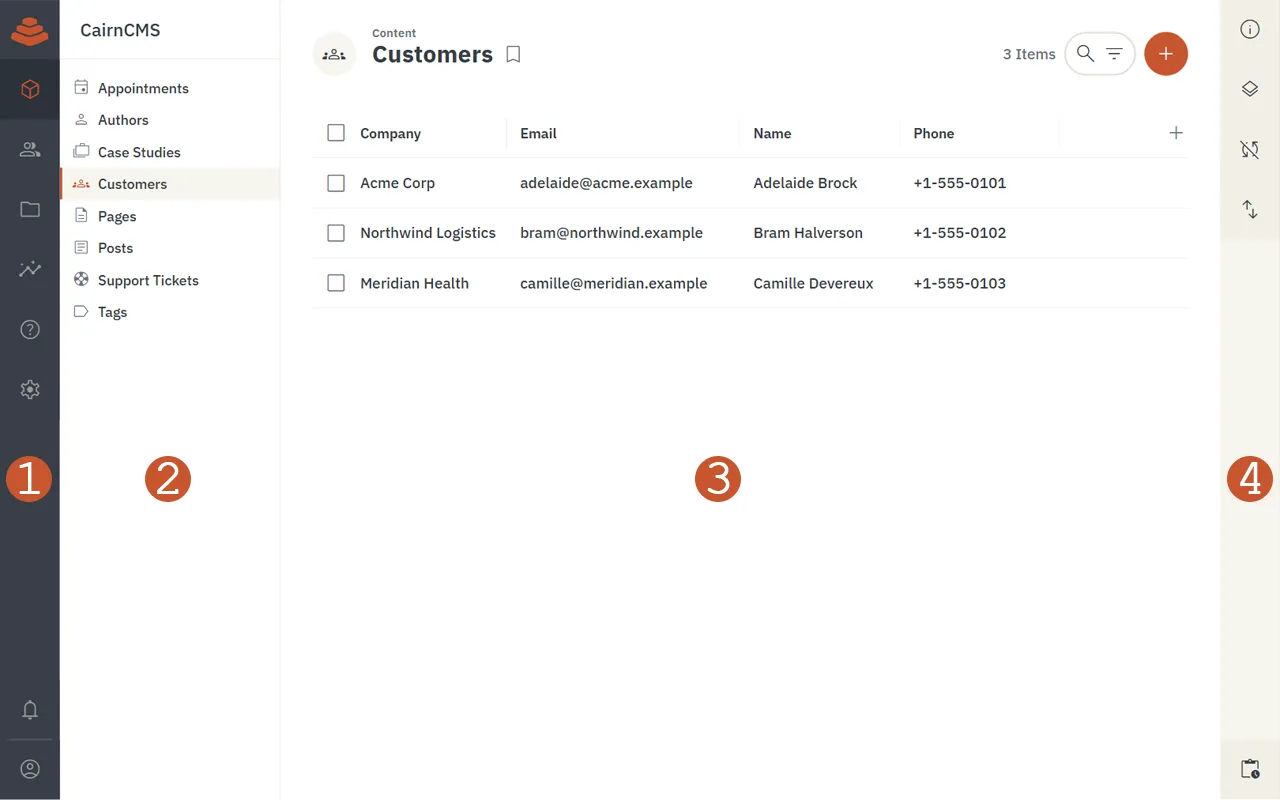Viewport: 1280px width, 800px height.
Task: Open the filter icon next to search
Action: tap(1114, 54)
